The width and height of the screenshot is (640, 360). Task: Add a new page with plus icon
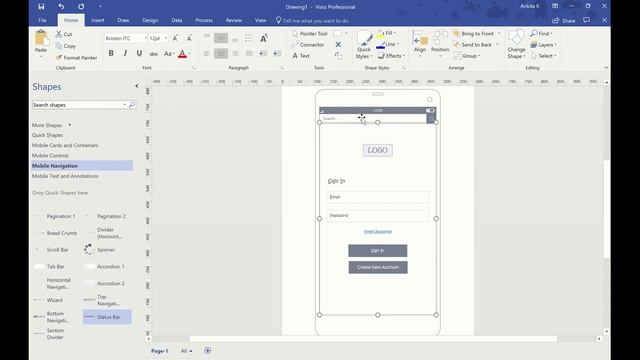[x=208, y=351]
